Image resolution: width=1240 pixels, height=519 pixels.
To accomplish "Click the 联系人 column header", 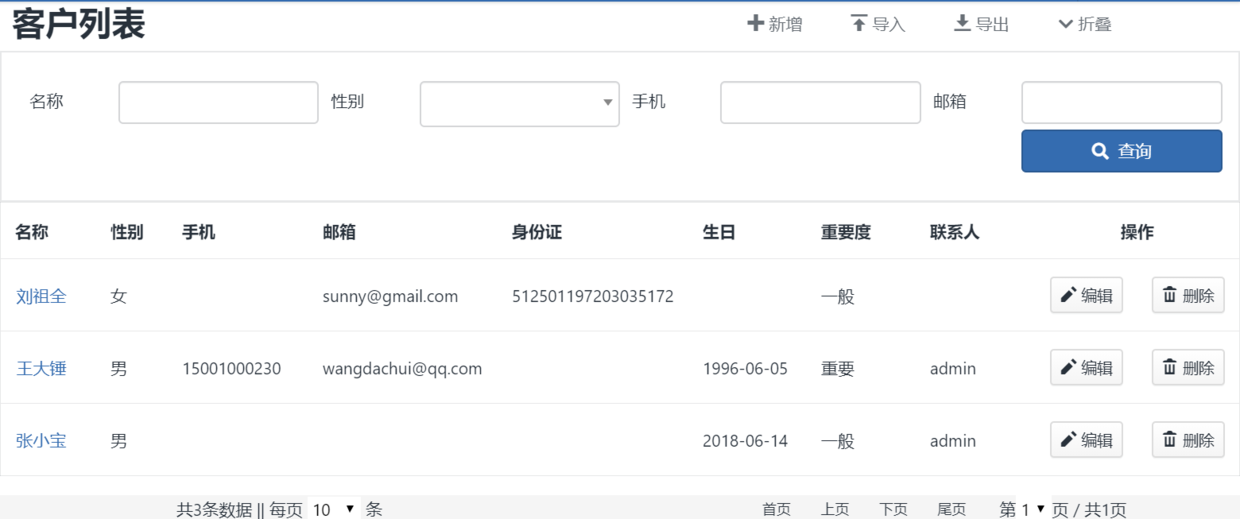I will tap(955, 232).
